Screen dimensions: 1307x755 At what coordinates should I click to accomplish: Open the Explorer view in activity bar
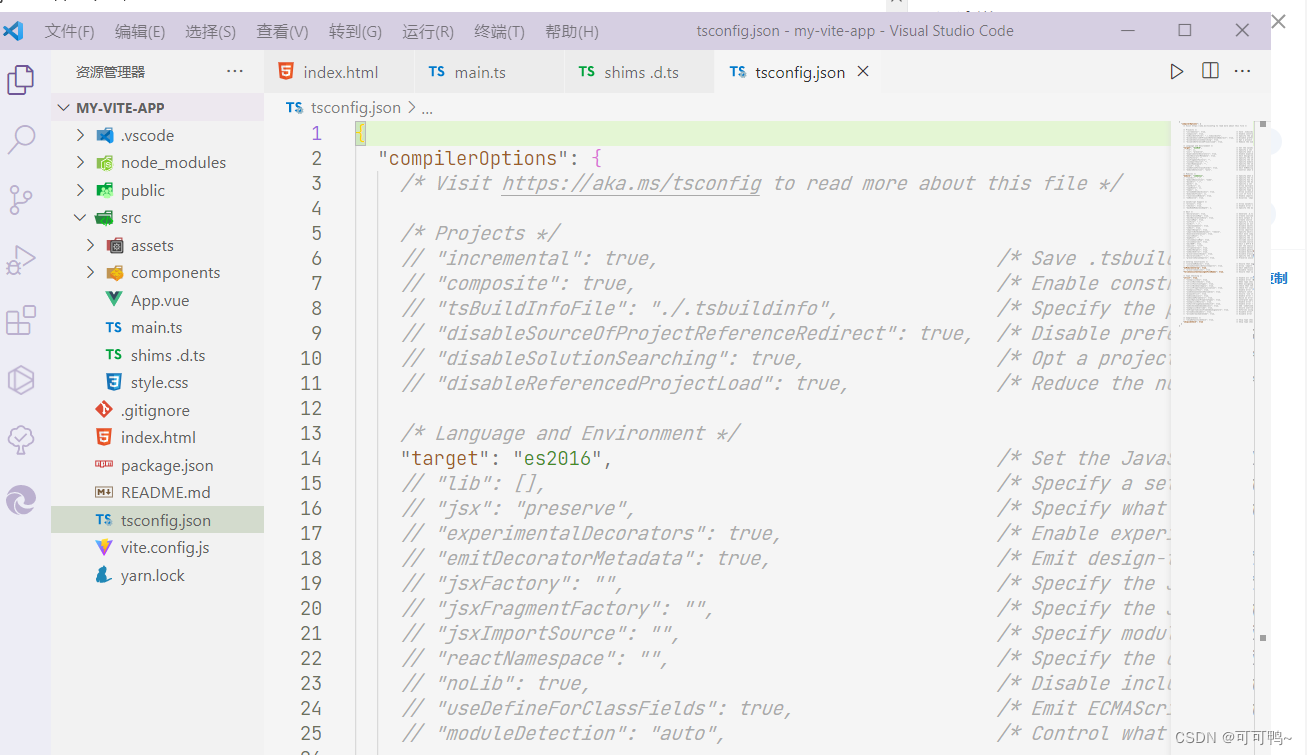[21, 79]
